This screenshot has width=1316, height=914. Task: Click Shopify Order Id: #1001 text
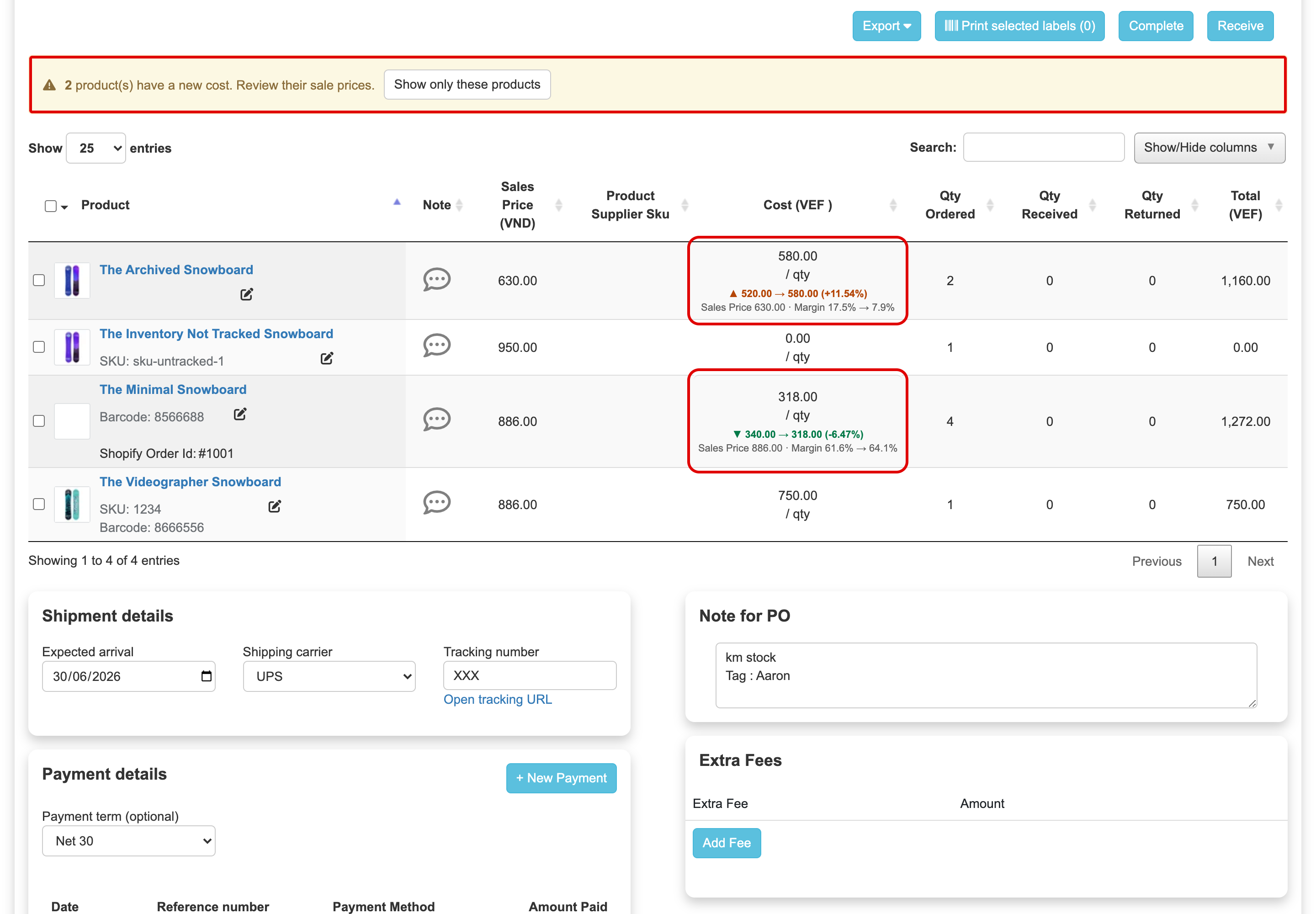pos(166,453)
